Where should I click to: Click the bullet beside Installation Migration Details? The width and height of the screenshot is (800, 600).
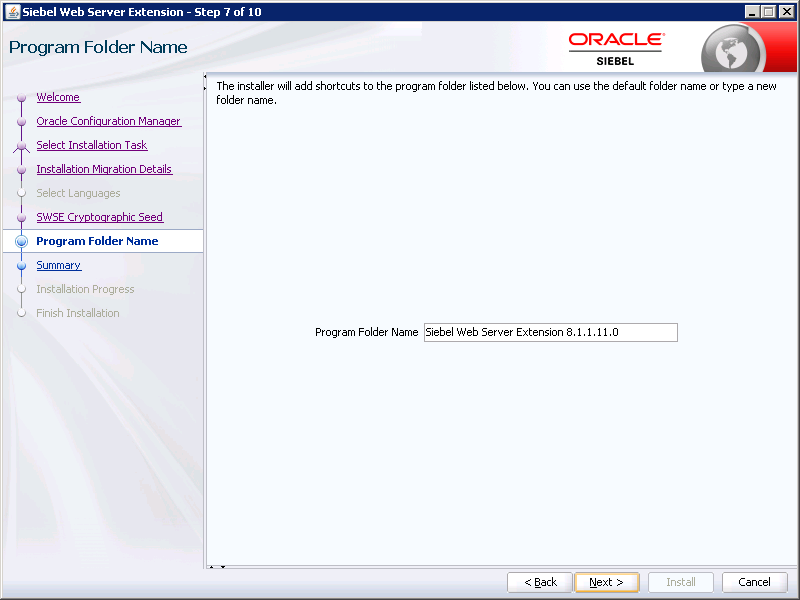click(21, 169)
